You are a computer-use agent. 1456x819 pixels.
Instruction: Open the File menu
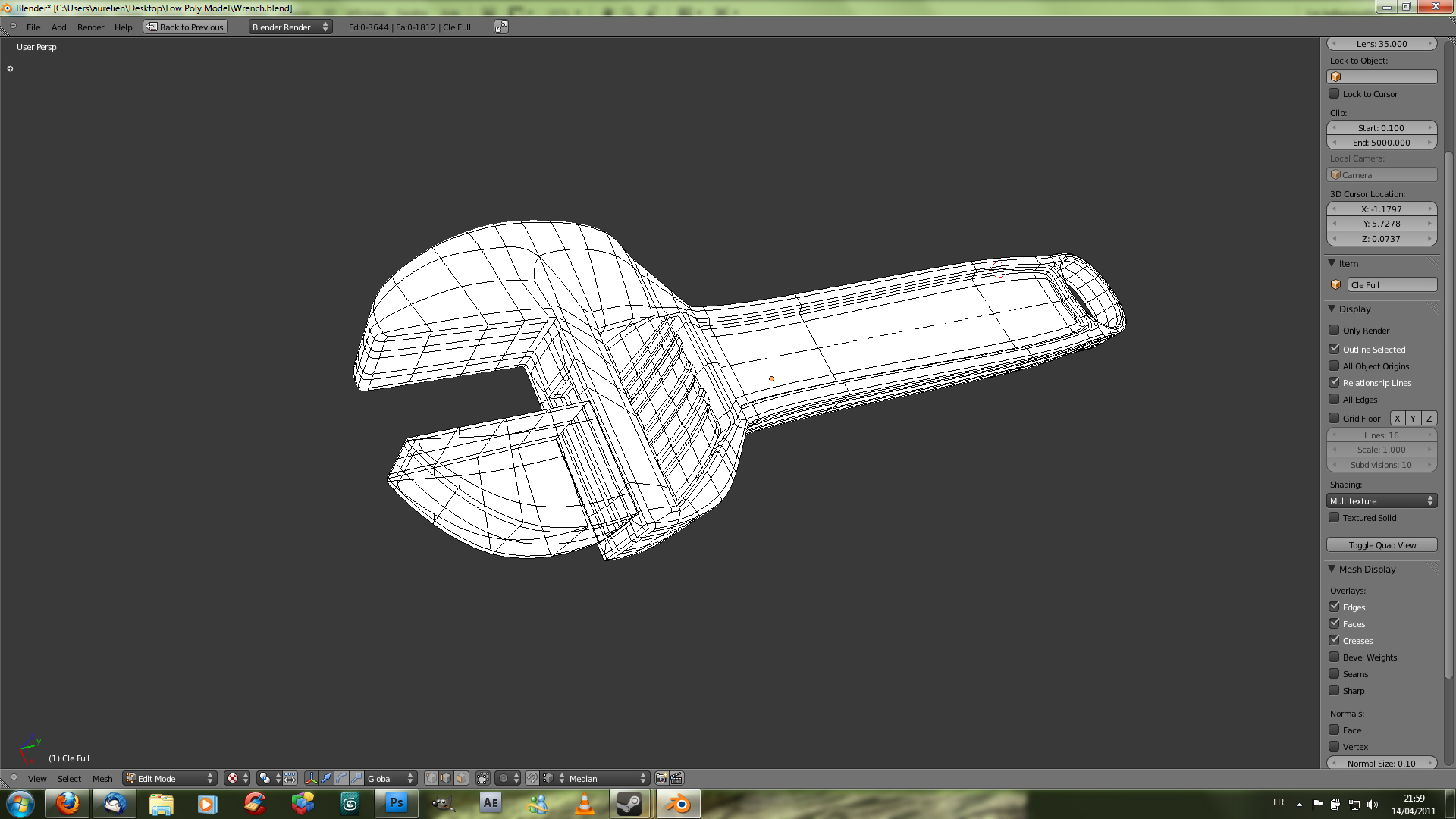[33, 27]
